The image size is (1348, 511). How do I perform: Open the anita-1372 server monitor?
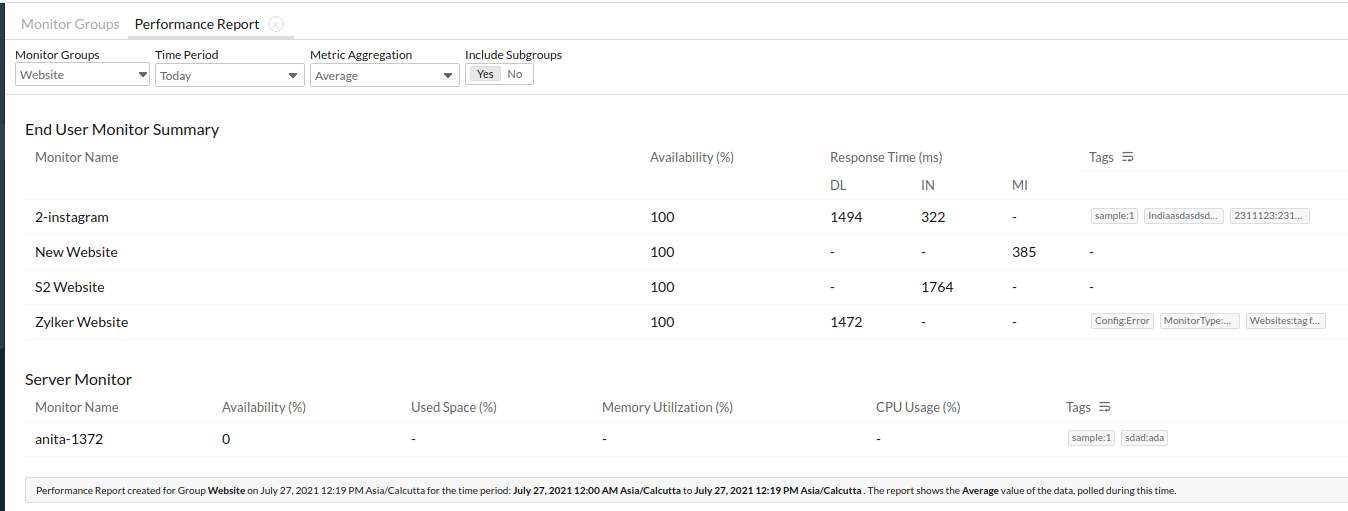coord(69,439)
